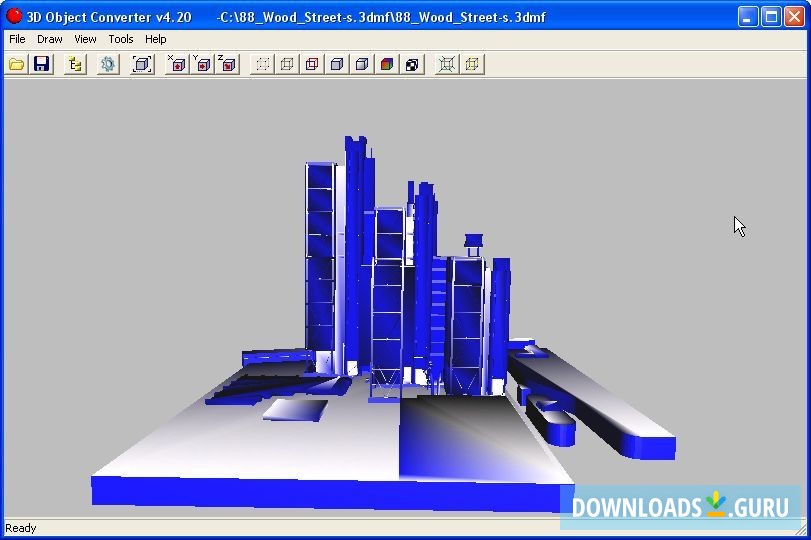Select the flat shaded cube display mode
This screenshot has width=811, height=540.
pyautogui.click(x=337, y=64)
